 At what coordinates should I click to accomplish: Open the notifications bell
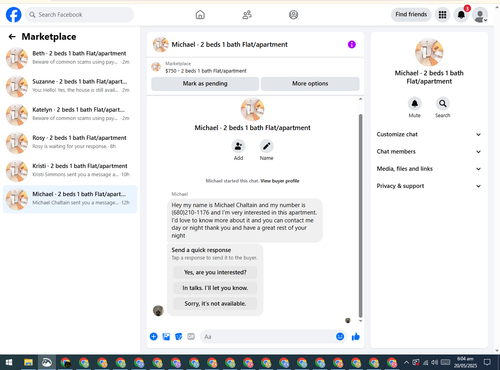pyautogui.click(x=461, y=15)
